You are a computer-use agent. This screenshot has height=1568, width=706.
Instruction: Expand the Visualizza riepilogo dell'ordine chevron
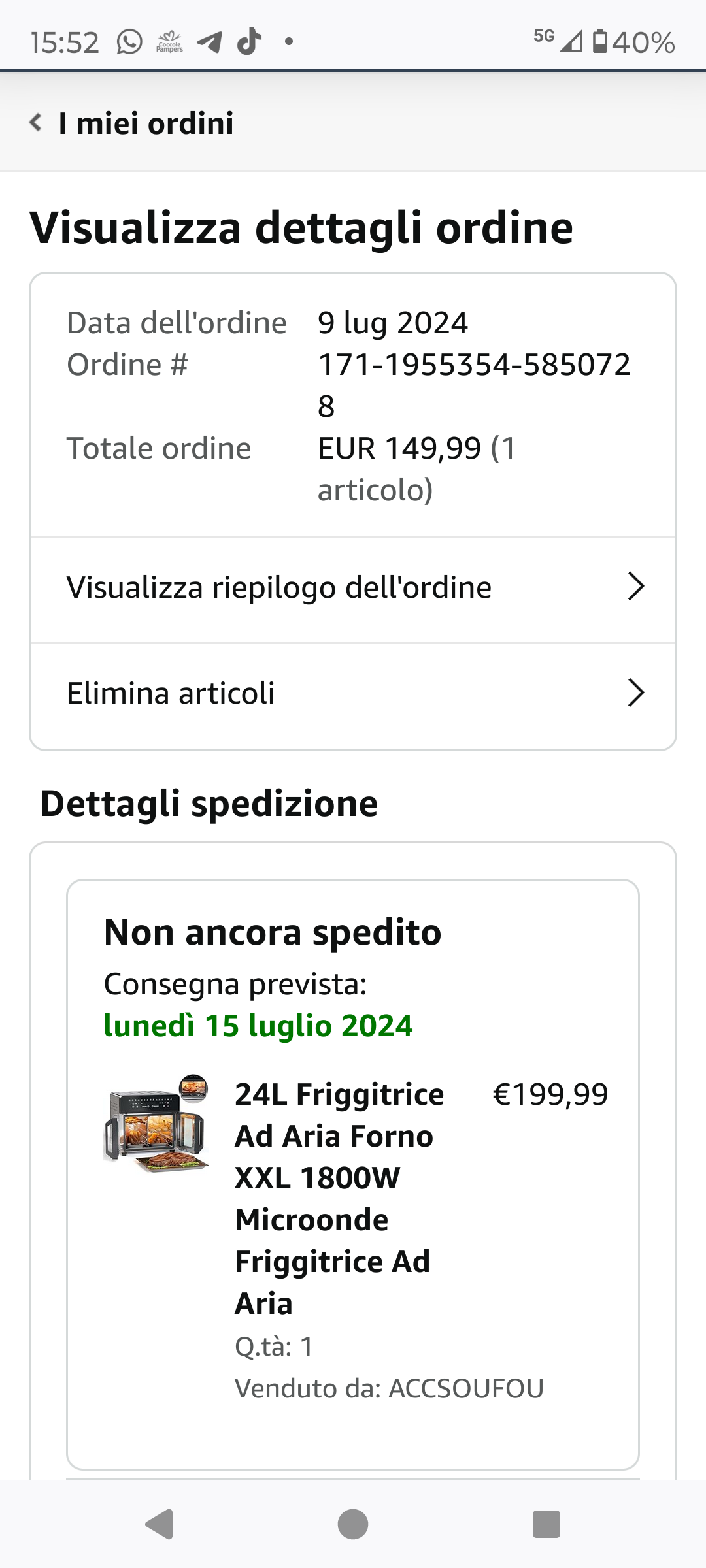point(635,586)
